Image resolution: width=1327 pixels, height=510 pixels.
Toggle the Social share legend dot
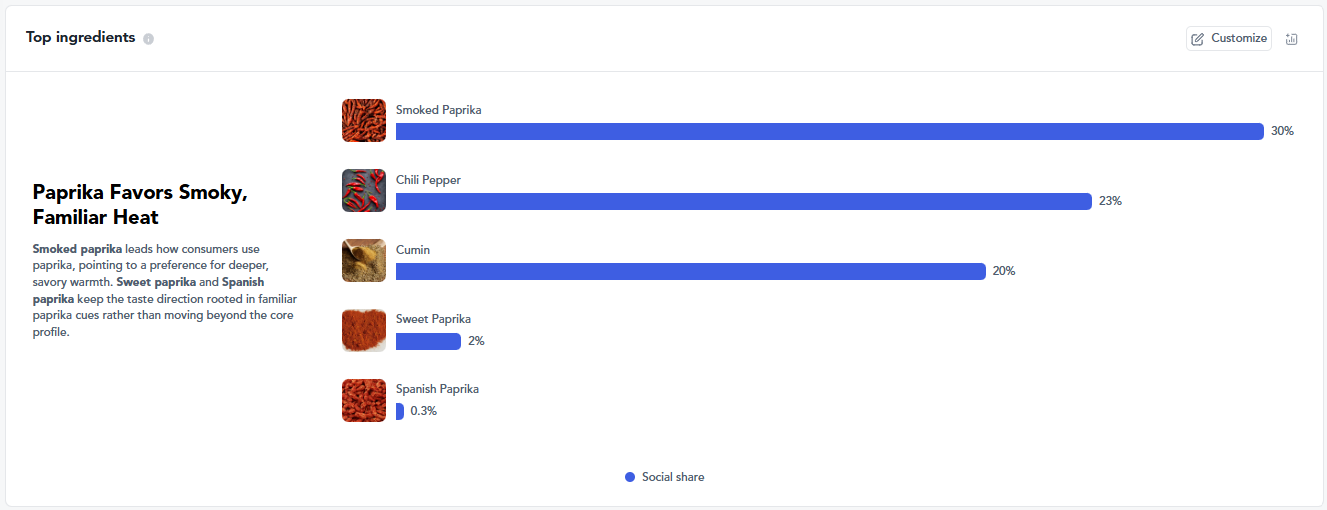(x=630, y=477)
